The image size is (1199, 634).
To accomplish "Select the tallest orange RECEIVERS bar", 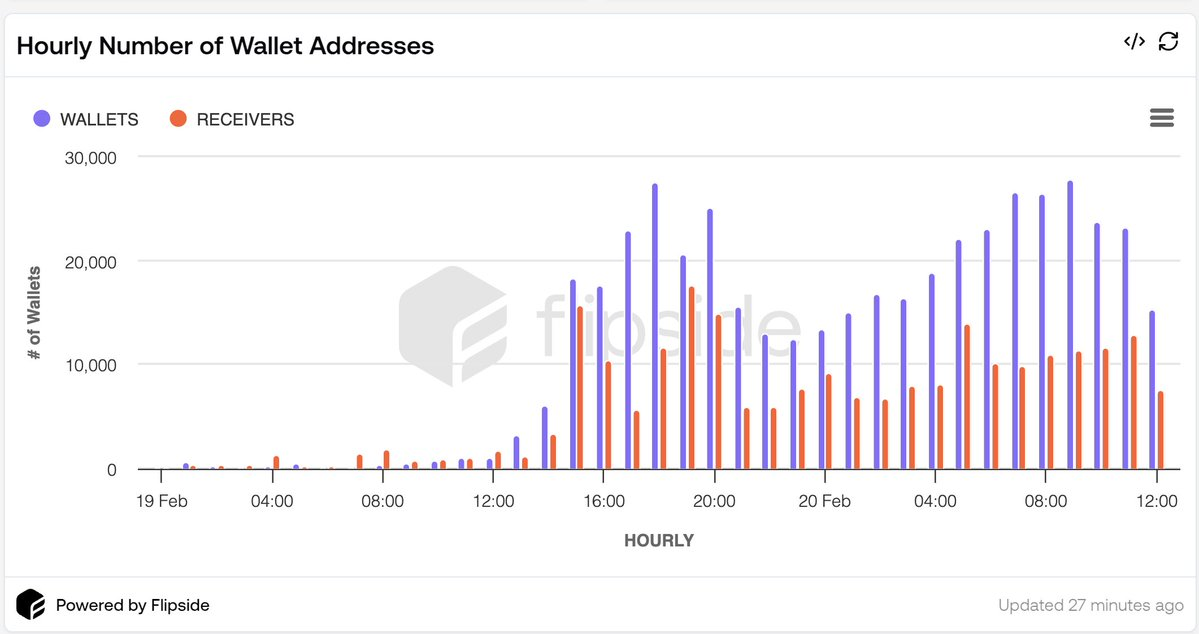I will (x=691, y=378).
